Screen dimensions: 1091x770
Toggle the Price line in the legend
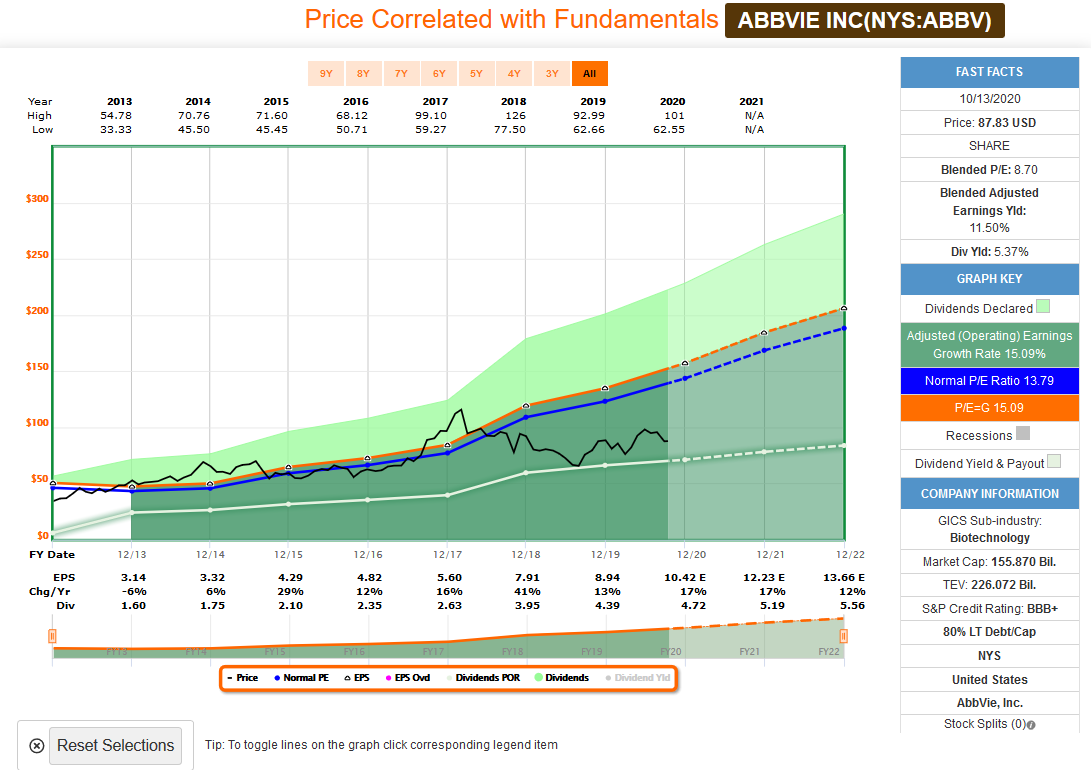click(x=242, y=677)
